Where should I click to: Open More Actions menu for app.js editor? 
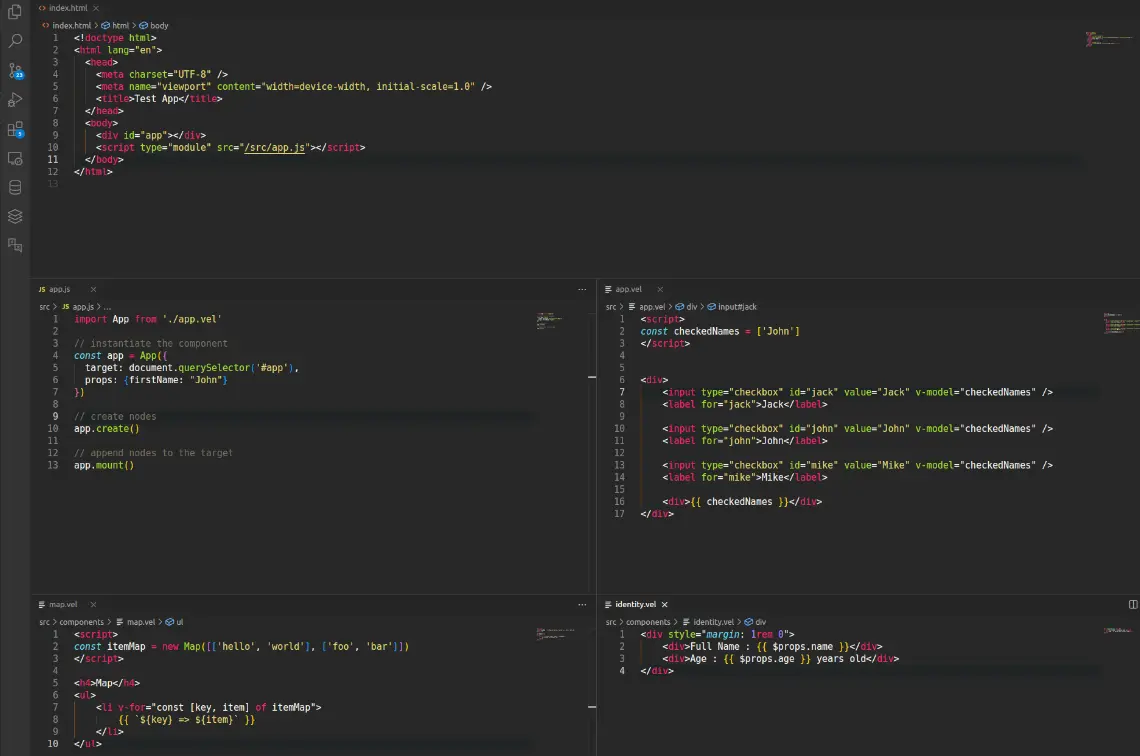(x=582, y=289)
